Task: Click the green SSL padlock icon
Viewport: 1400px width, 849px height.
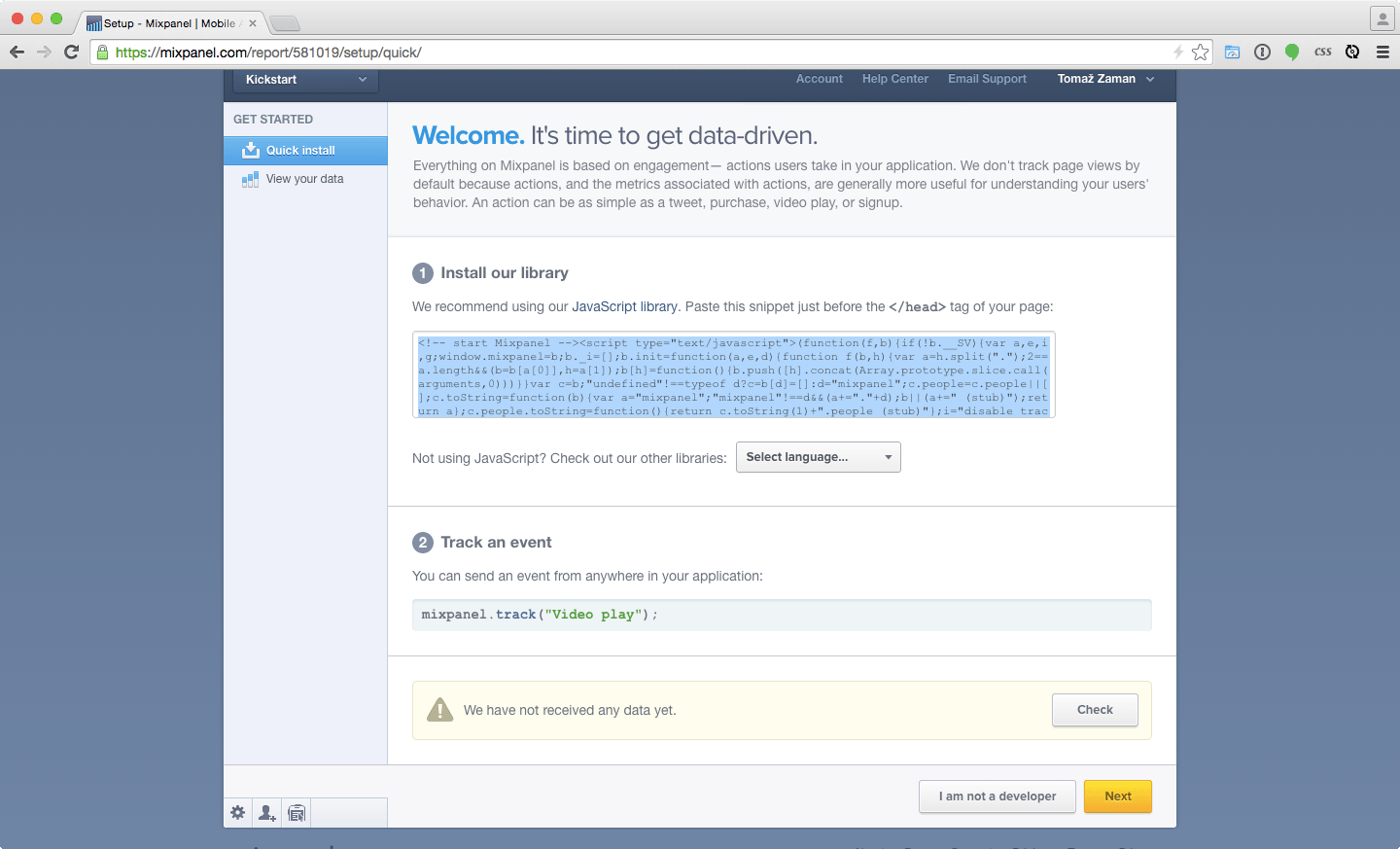Action: 103,53
